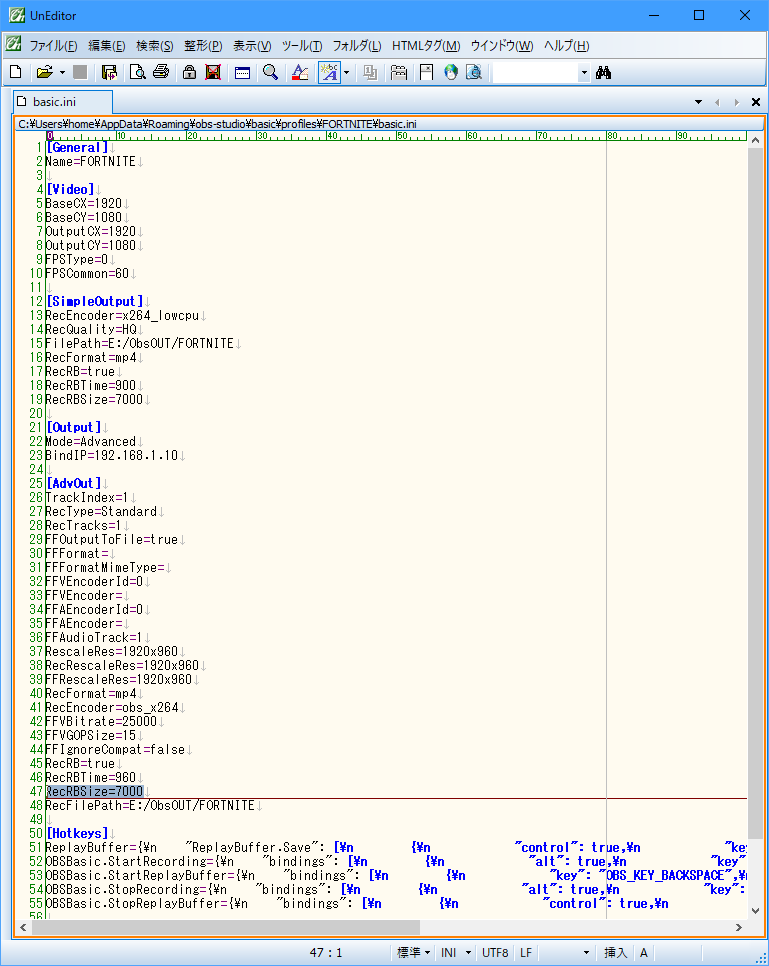Click the toolbar search text box
The width and height of the screenshot is (769, 966).
[536, 73]
